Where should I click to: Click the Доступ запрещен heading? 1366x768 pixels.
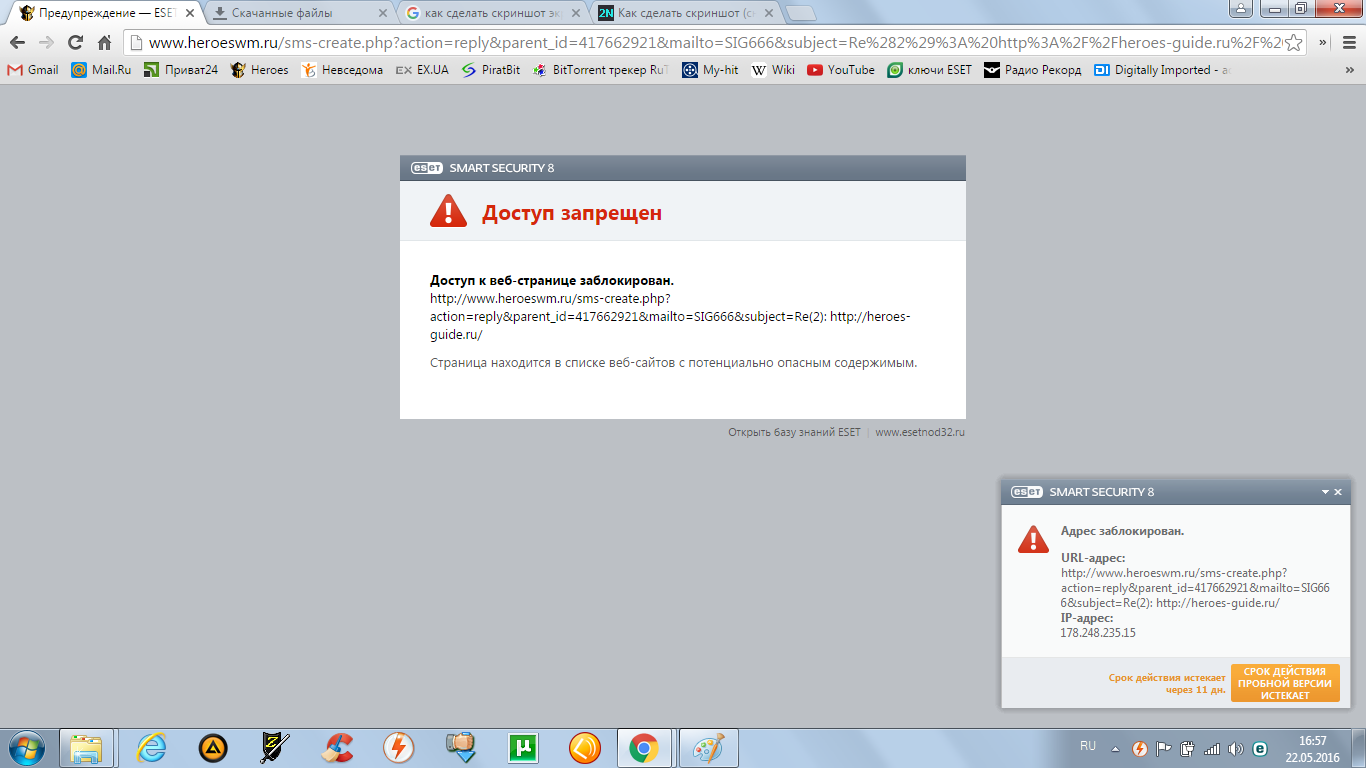coord(572,213)
